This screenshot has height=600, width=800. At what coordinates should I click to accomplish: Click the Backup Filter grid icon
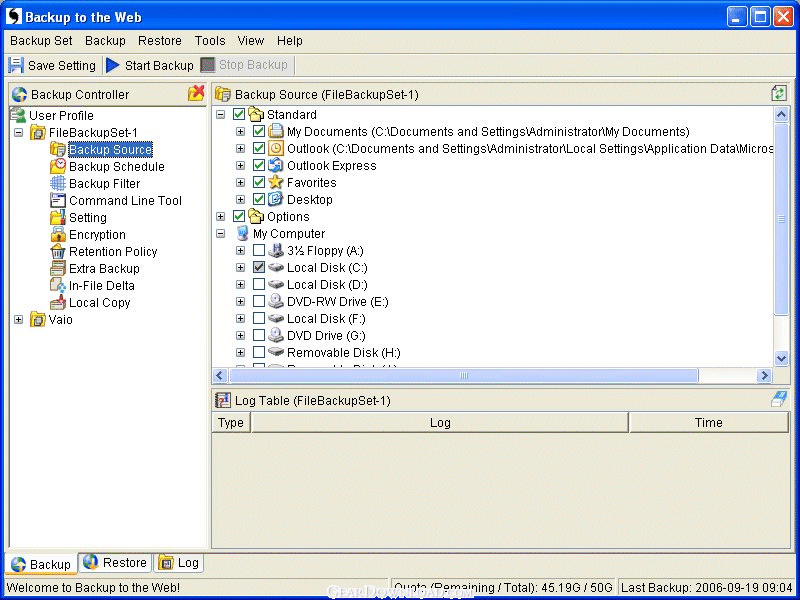[x=58, y=183]
